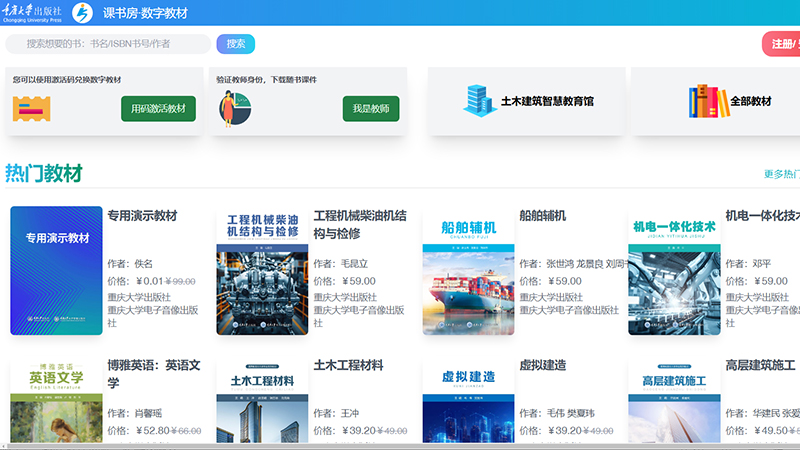Click author line 作者：肖馨瑶
This screenshot has height=450, width=800.
click(x=135, y=413)
